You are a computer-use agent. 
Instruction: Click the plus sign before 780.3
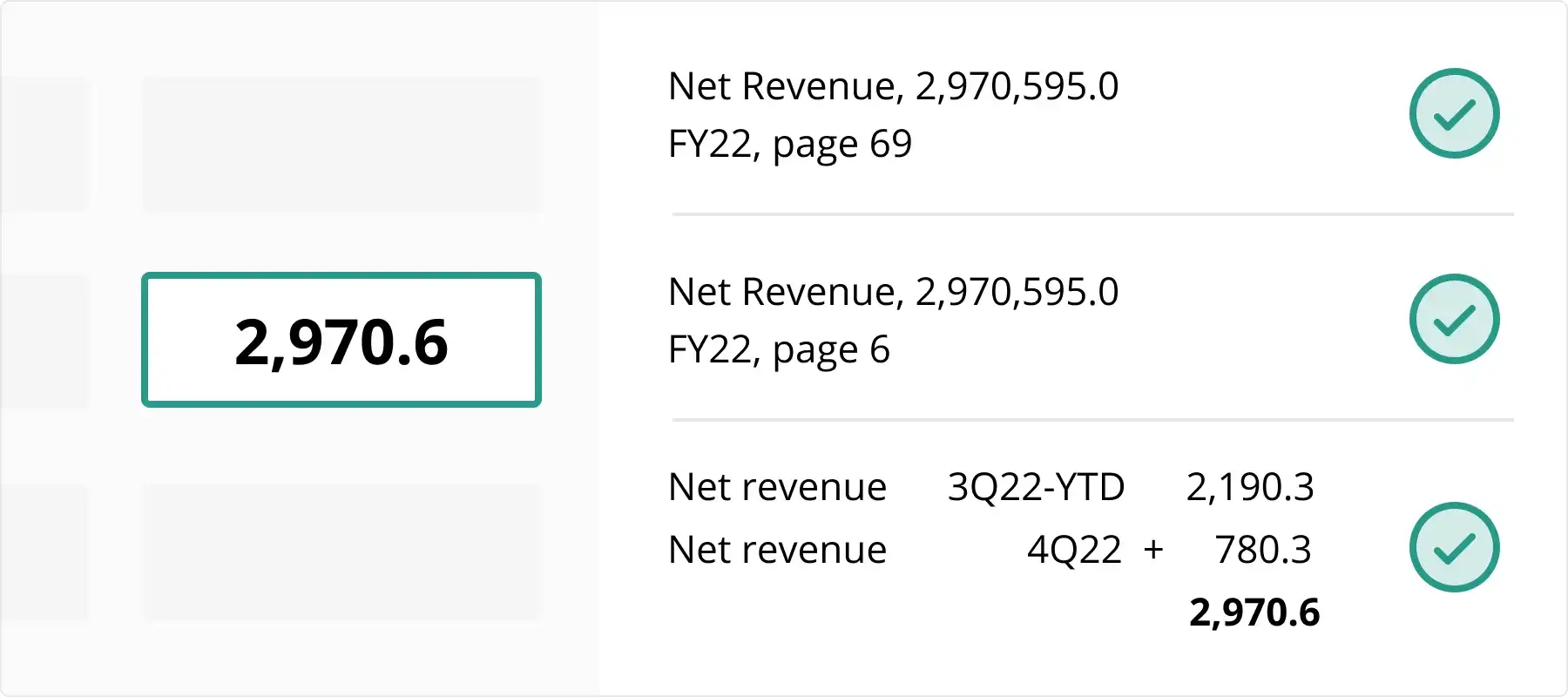1153,550
